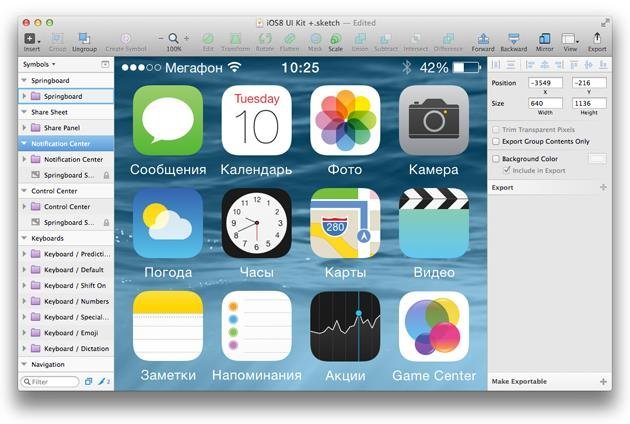Viewport: 630px width, 424px height.
Task: Move layer Backward
Action: [513, 42]
